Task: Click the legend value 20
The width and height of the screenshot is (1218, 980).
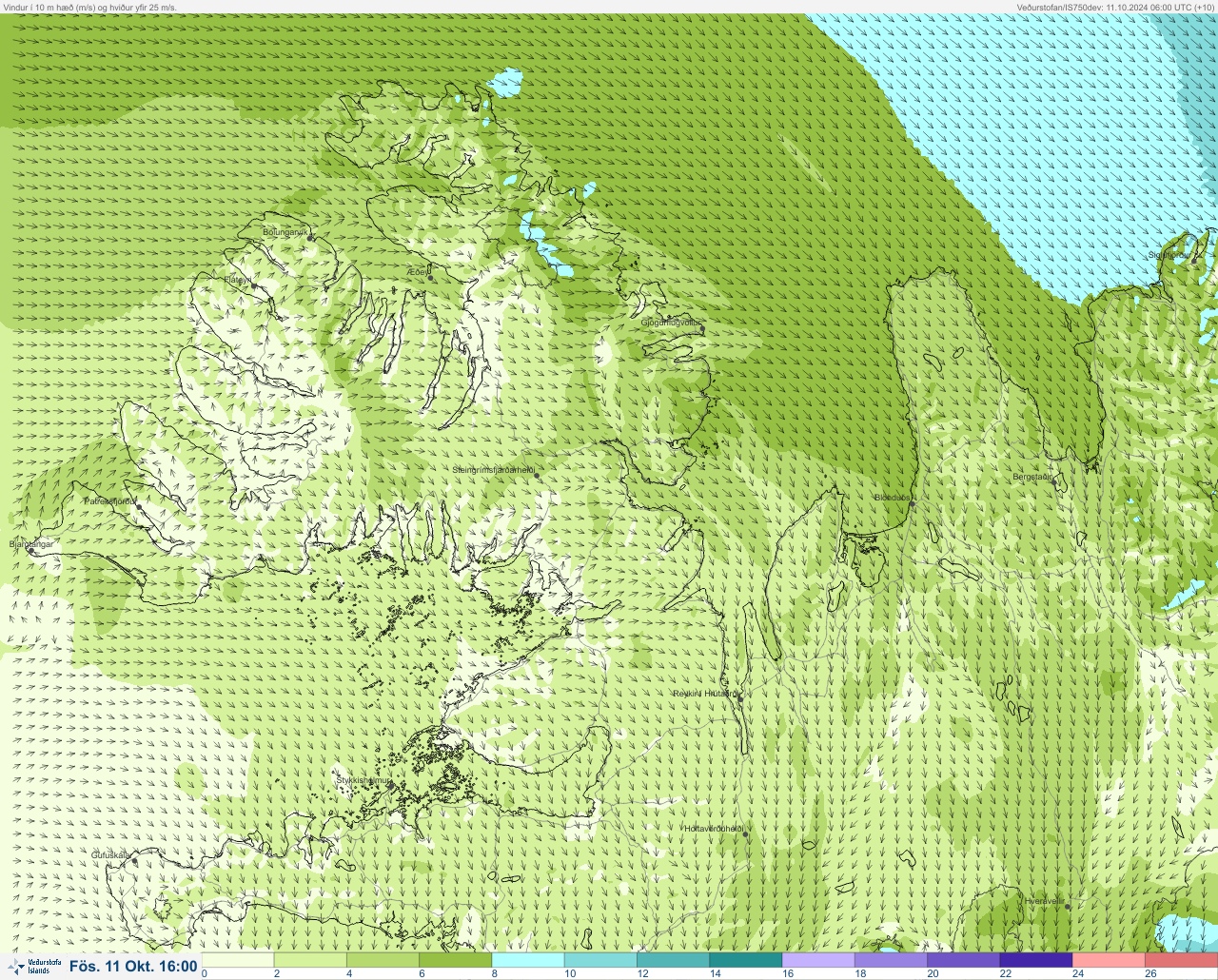Action: (x=933, y=973)
